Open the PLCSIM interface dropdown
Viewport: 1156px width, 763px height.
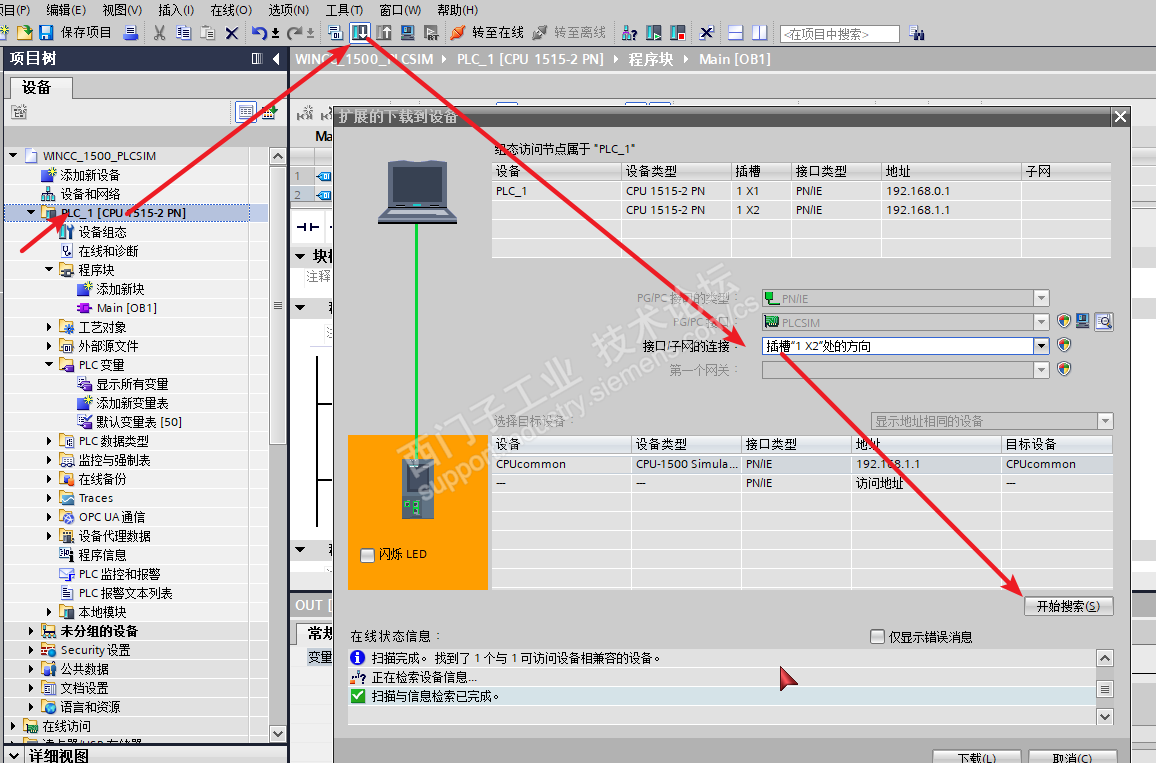[1041, 321]
